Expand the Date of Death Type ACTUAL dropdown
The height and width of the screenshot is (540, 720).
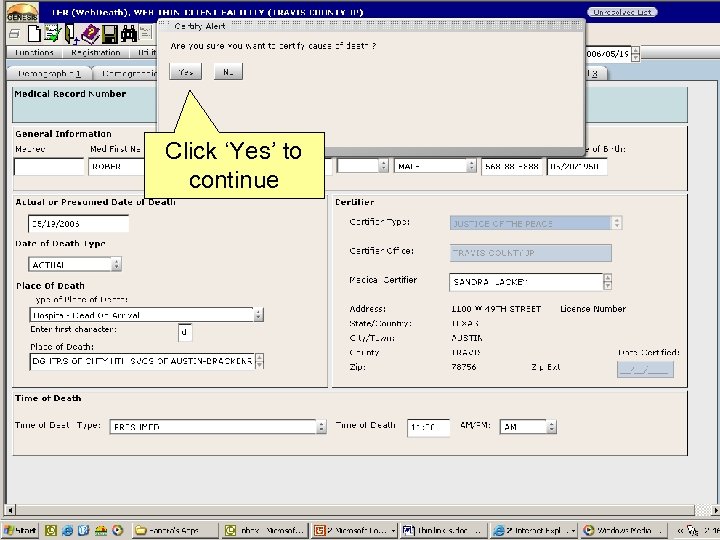click(116, 264)
